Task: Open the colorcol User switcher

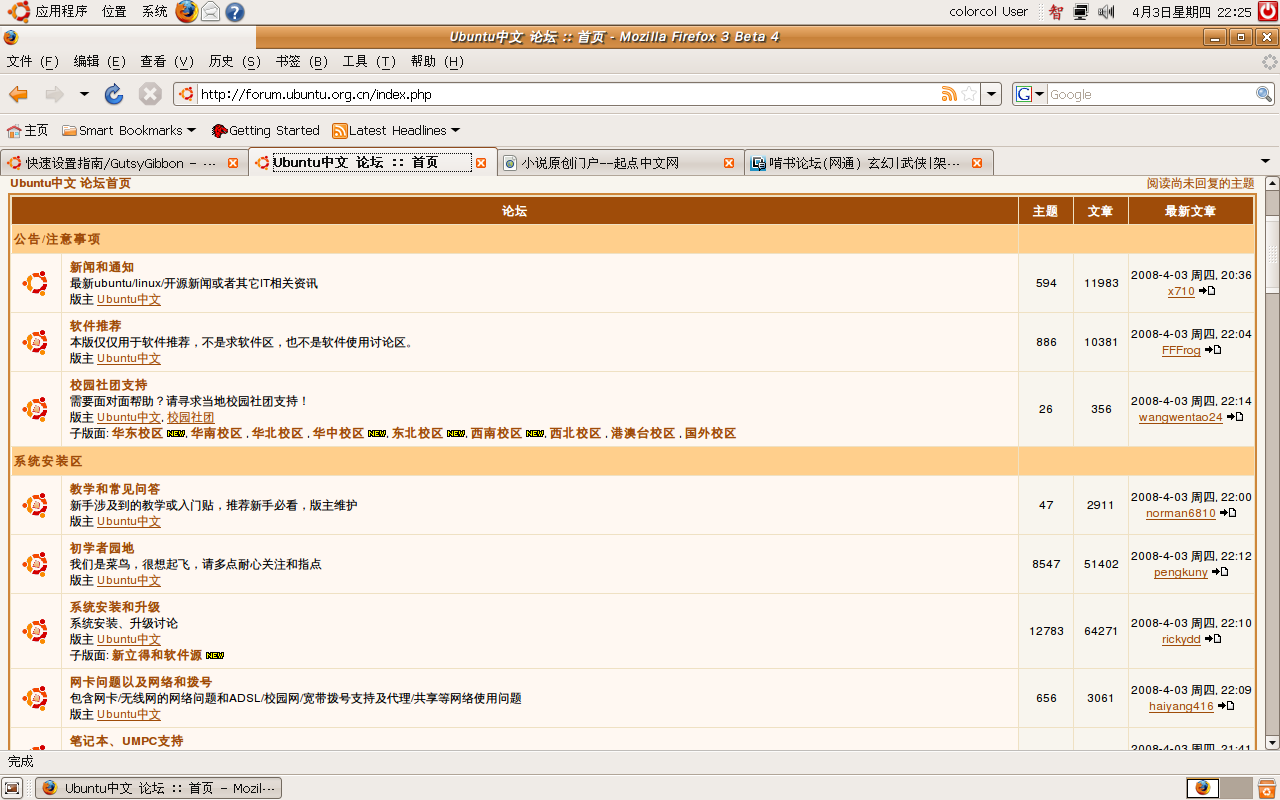Action: click(988, 12)
